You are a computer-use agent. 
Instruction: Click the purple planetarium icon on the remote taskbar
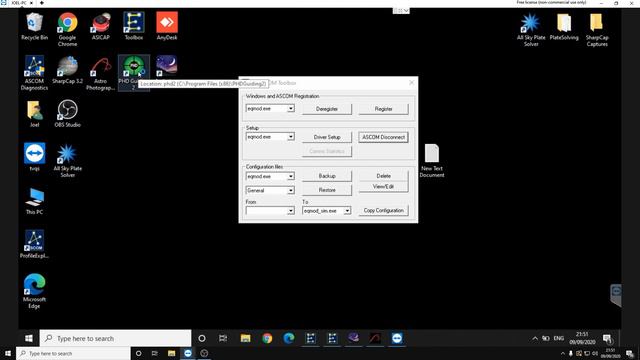pos(354,338)
